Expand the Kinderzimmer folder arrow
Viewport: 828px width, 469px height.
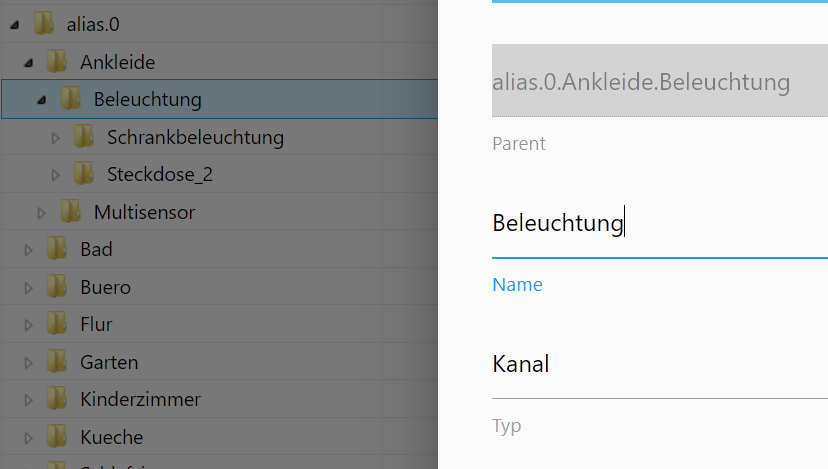[29, 400]
